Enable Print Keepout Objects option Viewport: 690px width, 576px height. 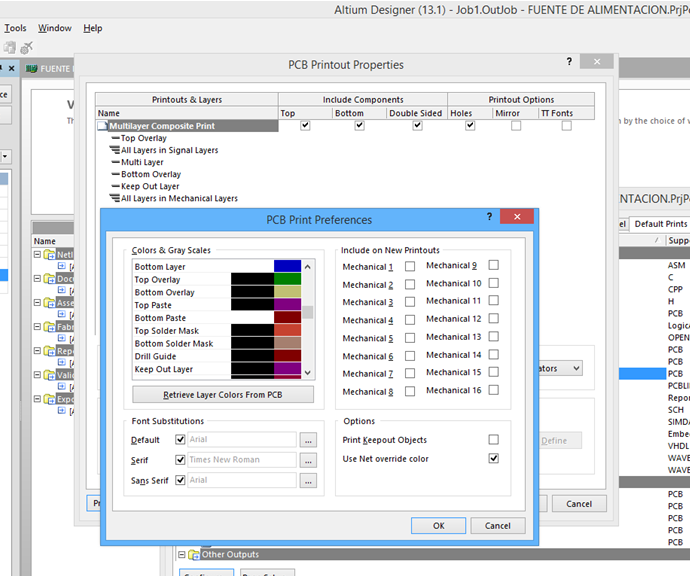pos(494,440)
